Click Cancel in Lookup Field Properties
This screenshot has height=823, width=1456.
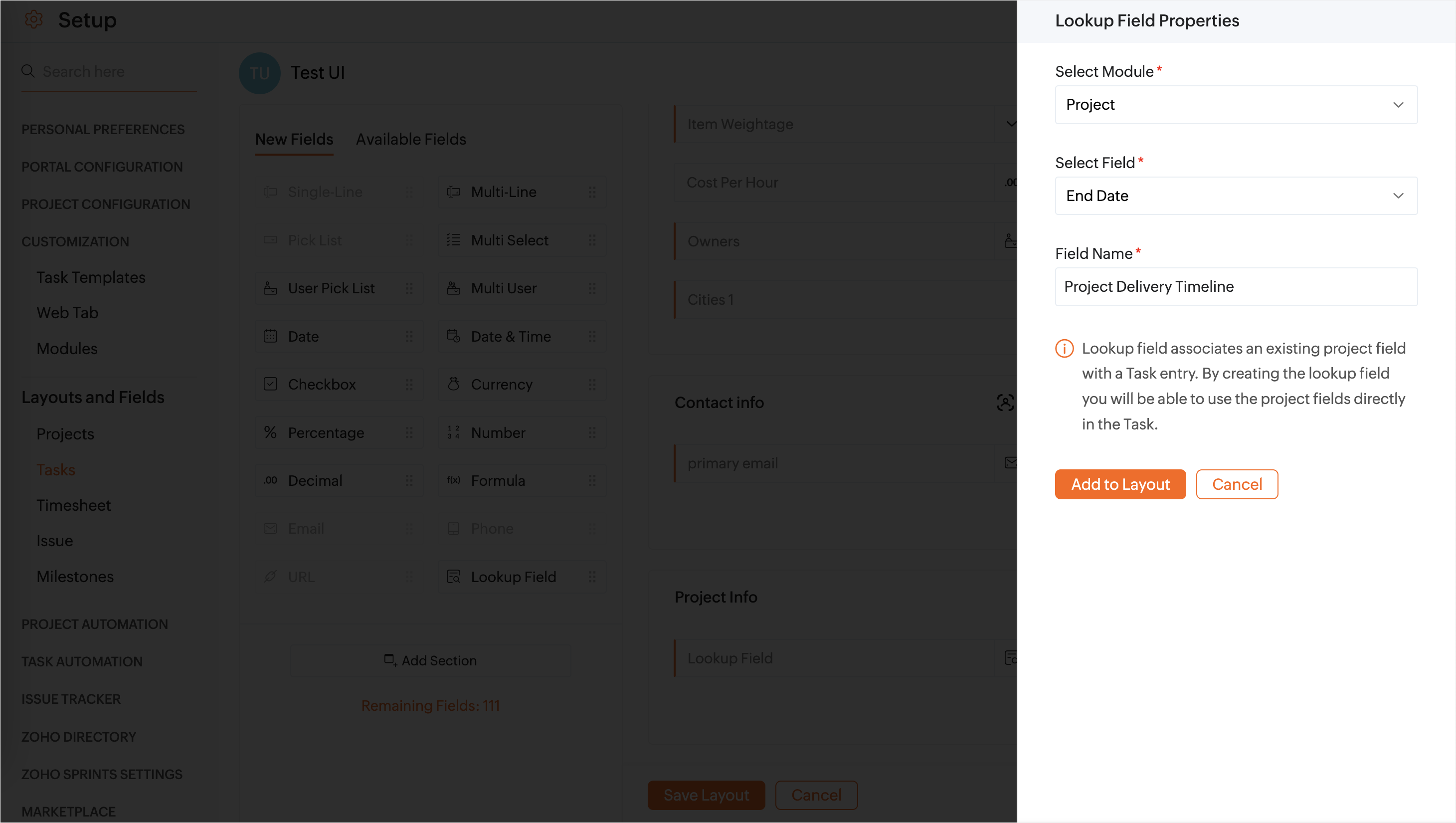point(1236,484)
